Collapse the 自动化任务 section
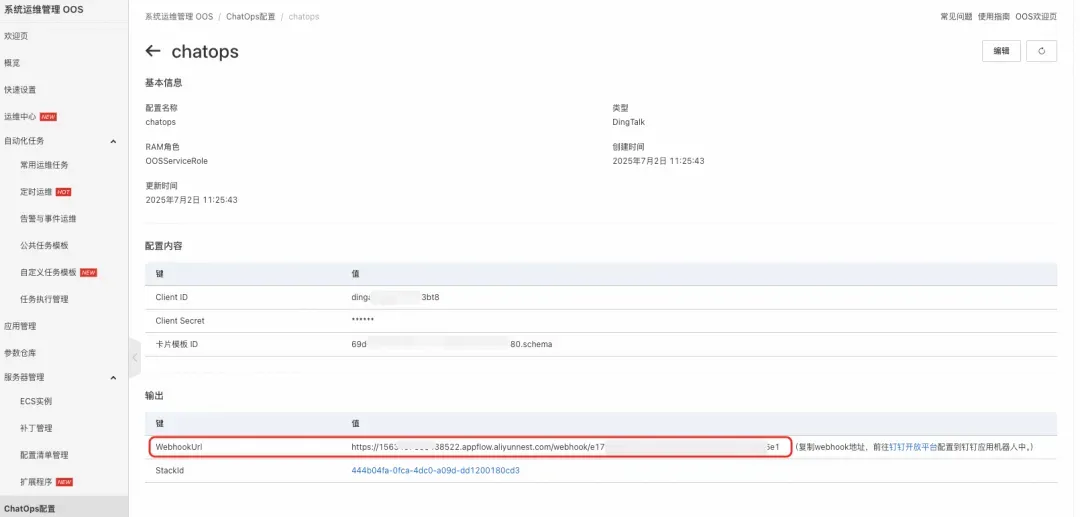 (x=113, y=141)
